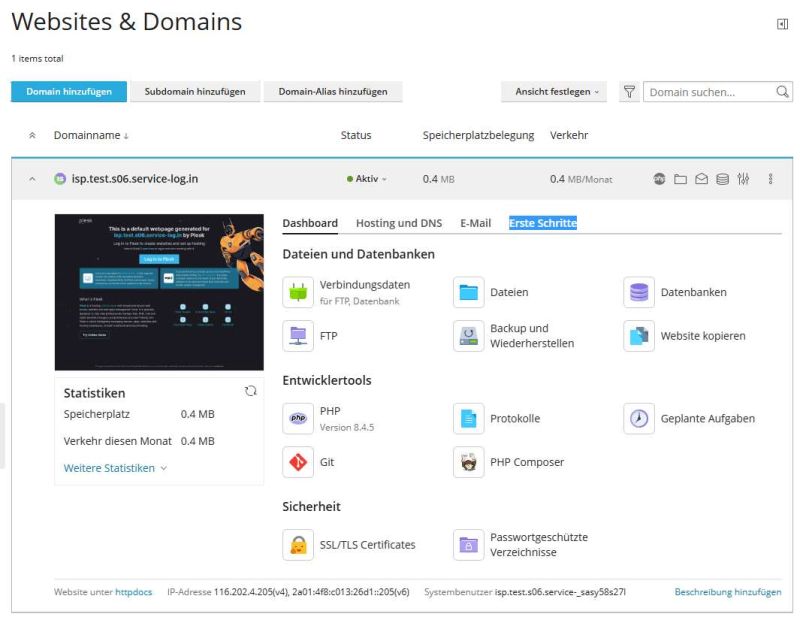
Task: Click the 'Entwicklertools' section heading
Action: (327, 381)
